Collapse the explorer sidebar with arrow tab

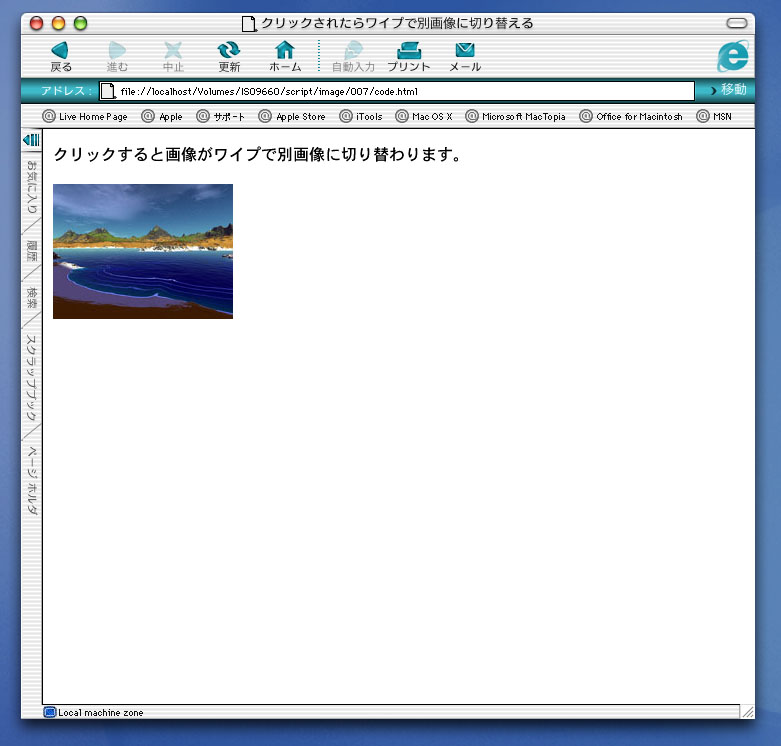point(31,139)
